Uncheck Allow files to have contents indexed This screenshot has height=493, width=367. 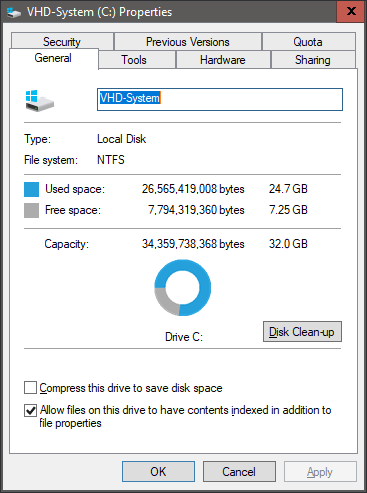click(30, 410)
